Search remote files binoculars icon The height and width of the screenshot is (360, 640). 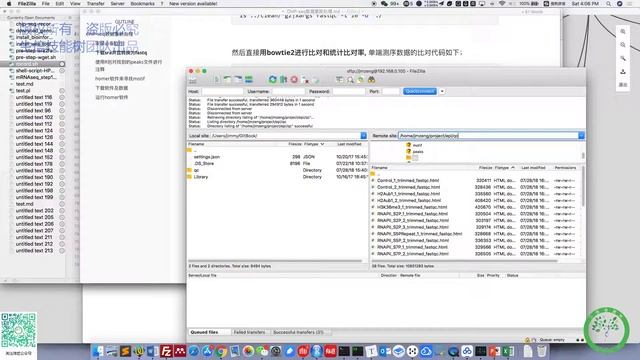pyautogui.click(x=371, y=80)
